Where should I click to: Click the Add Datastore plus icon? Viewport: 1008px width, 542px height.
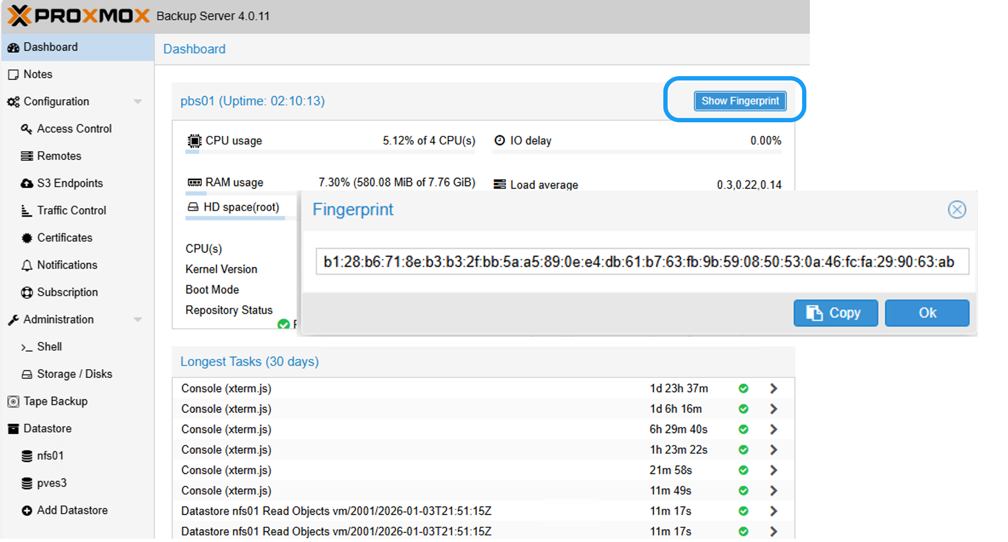[27, 511]
